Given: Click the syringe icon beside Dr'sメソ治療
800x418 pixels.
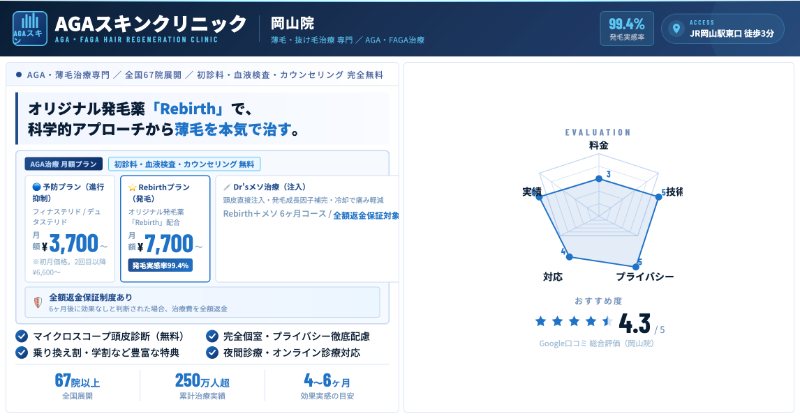Looking at the screenshot, I should click(x=227, y=187).
